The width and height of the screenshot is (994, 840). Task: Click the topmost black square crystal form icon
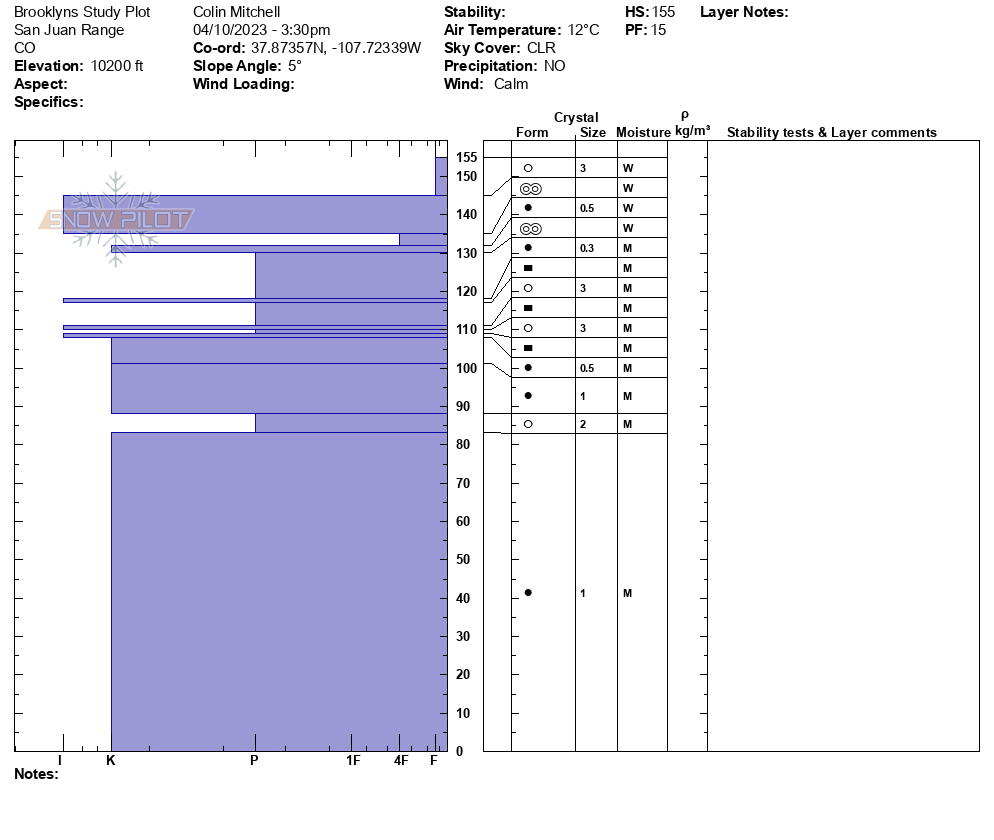[x=528, y=268]
